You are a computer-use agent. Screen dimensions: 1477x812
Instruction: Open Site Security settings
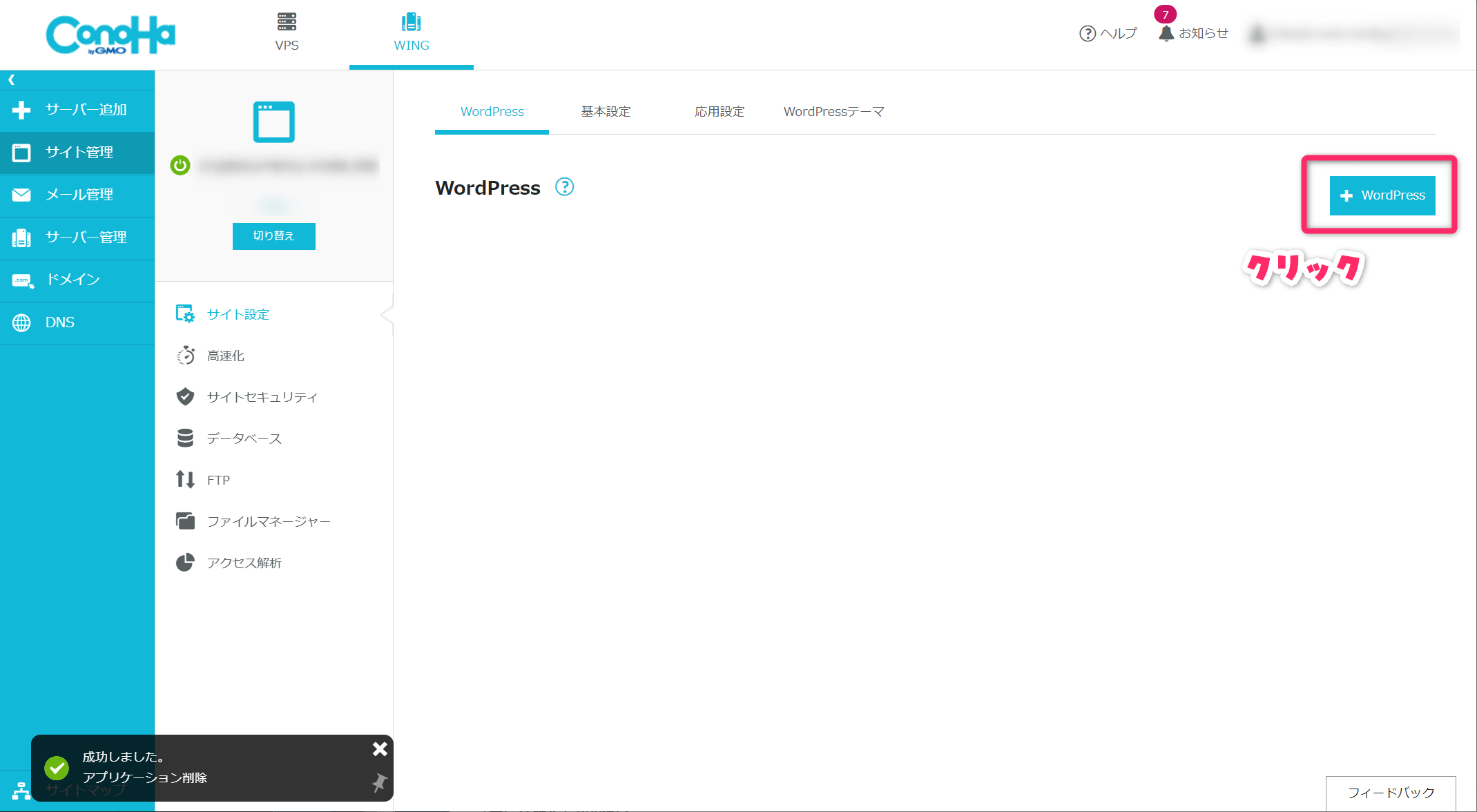262,397
